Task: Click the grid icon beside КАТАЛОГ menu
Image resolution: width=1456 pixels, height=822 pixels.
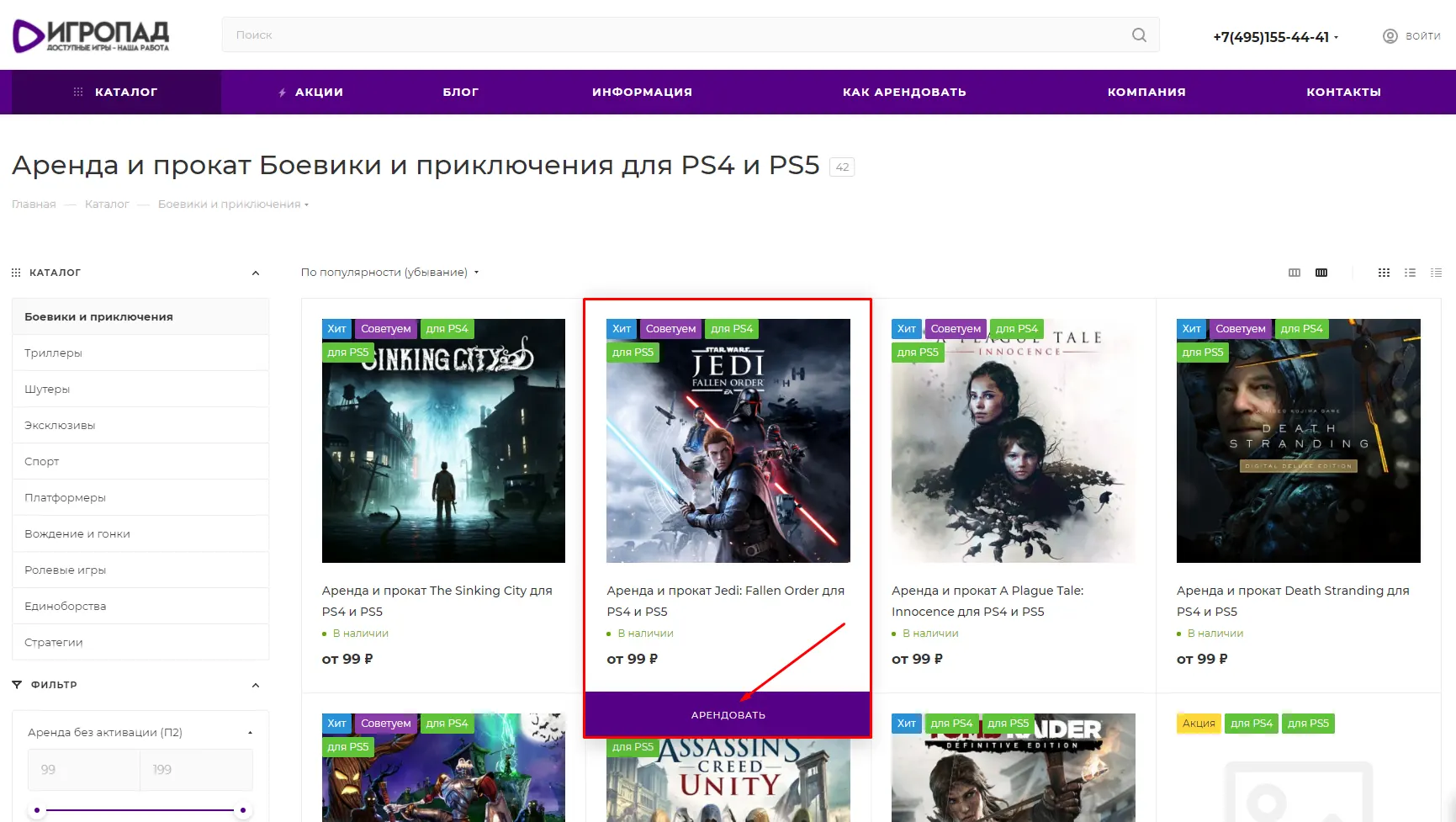Action: click(16, 272)
